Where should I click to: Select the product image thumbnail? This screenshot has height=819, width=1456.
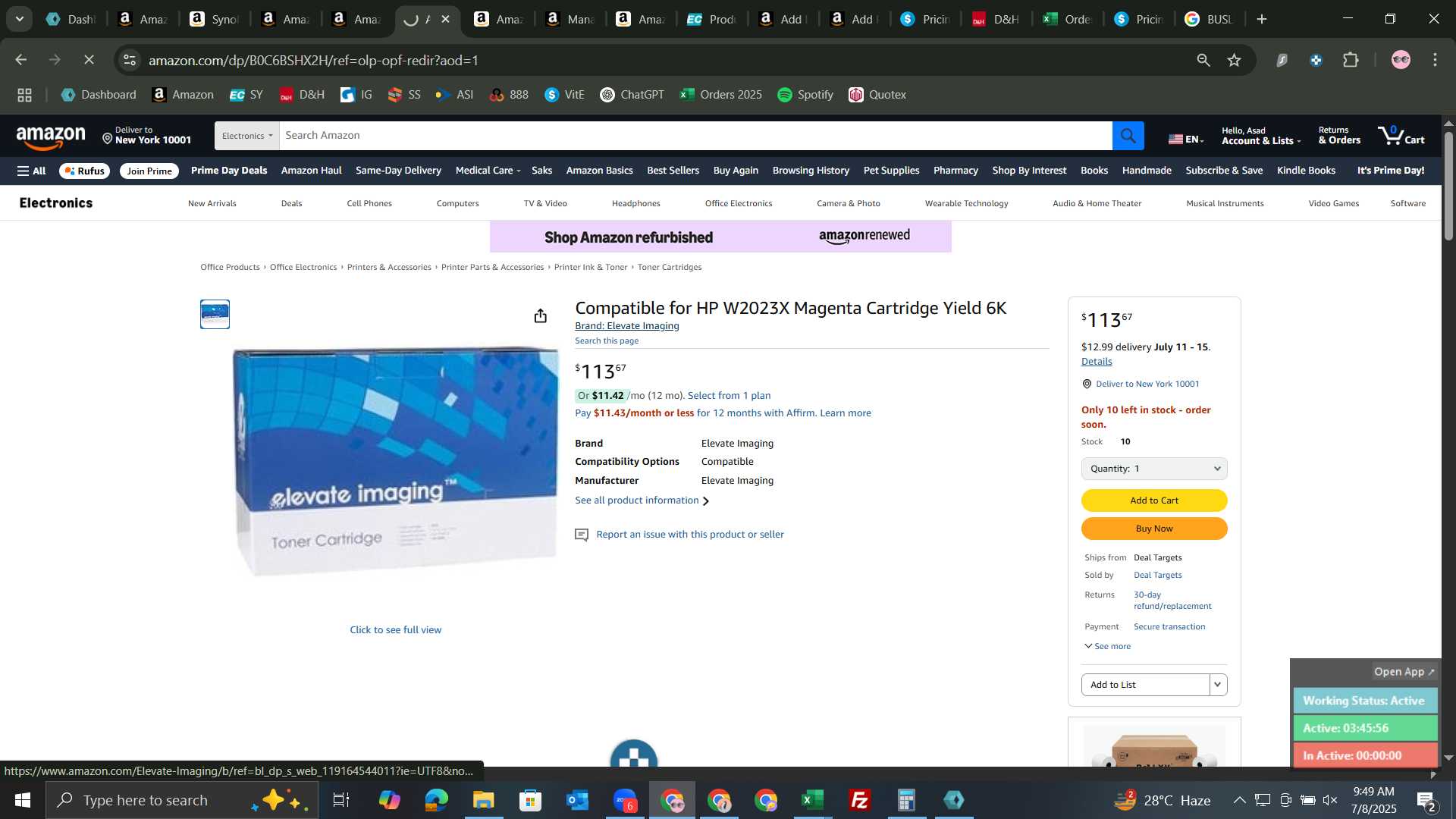(x=215, y=314)
